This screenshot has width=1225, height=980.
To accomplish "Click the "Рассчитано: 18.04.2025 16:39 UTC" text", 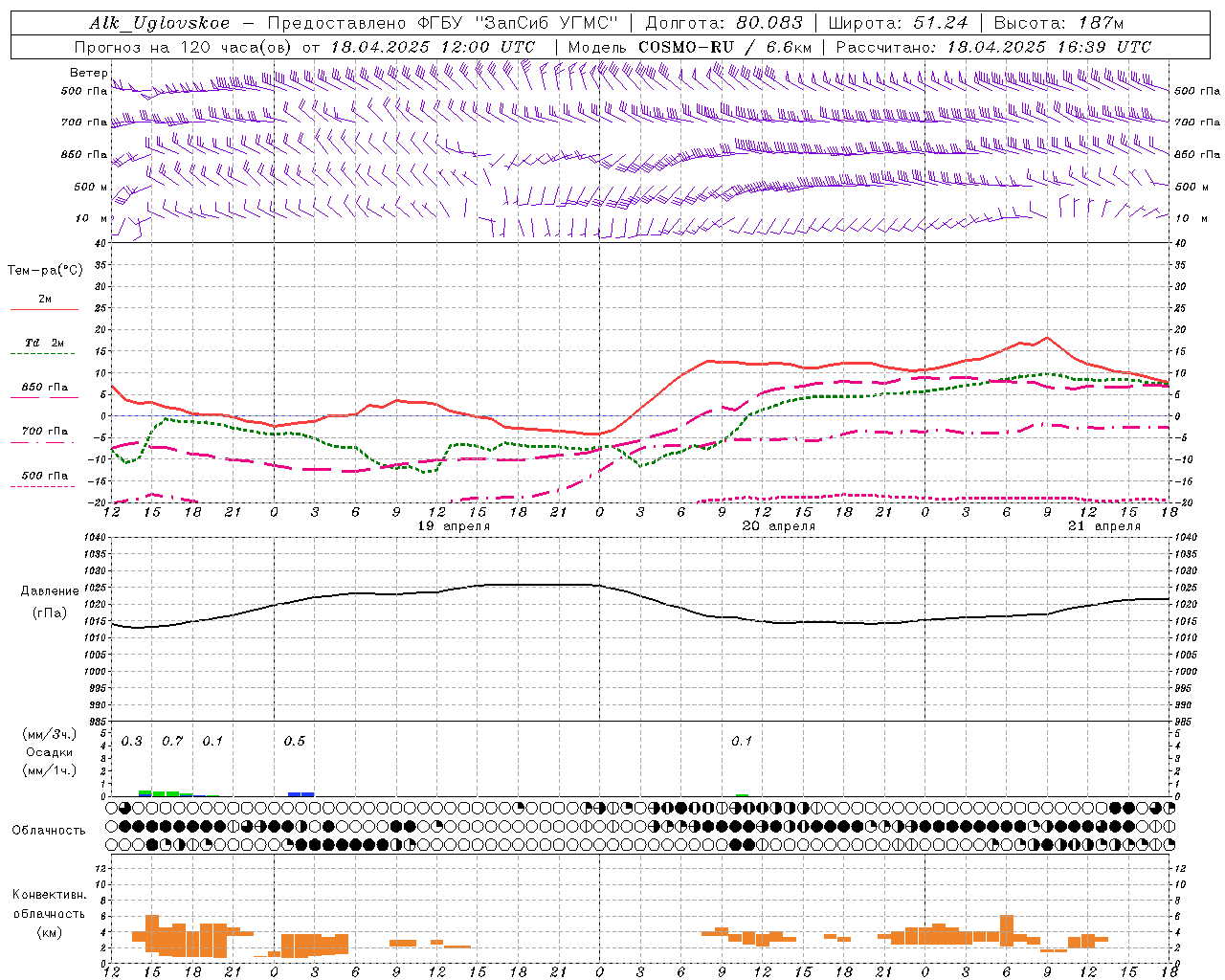I will pyautogui.click(x=993, y=47).
